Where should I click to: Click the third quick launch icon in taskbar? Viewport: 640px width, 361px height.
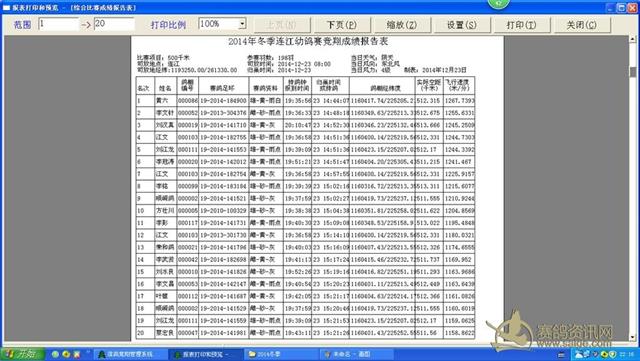coord(76,354)
